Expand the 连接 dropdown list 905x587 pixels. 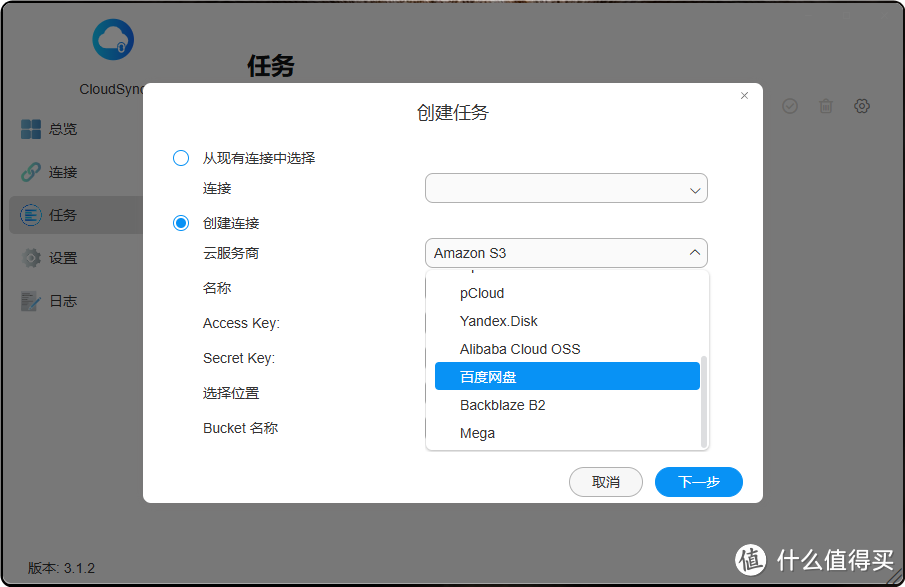(566, 188)
